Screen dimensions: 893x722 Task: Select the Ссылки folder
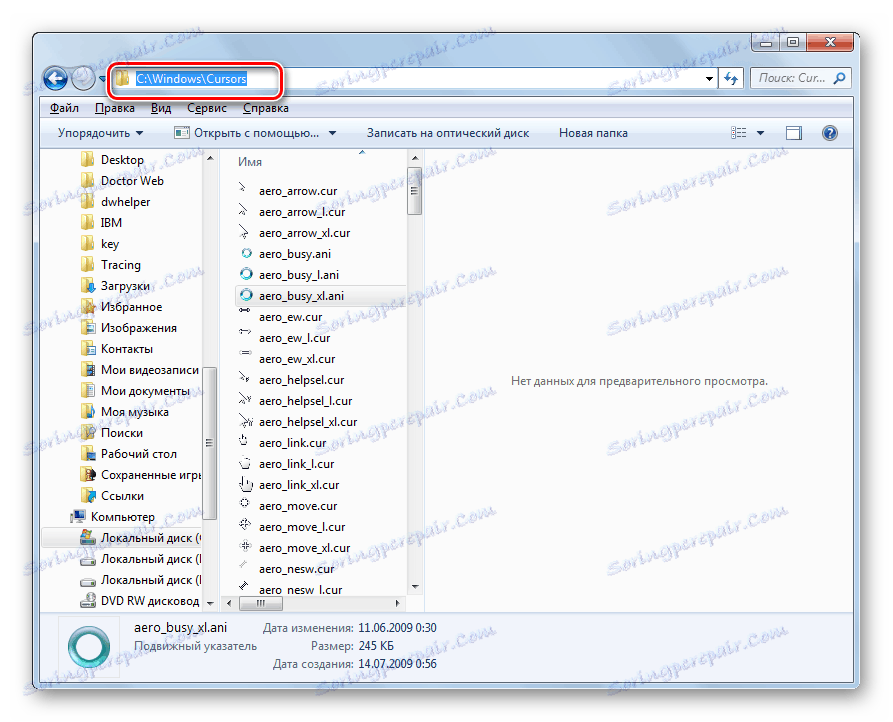(122, 496)
